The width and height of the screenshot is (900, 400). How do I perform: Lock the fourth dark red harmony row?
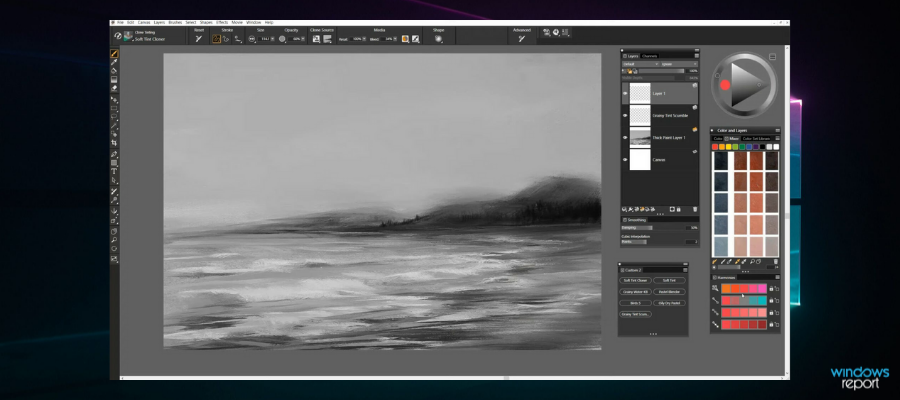(771, 325)
